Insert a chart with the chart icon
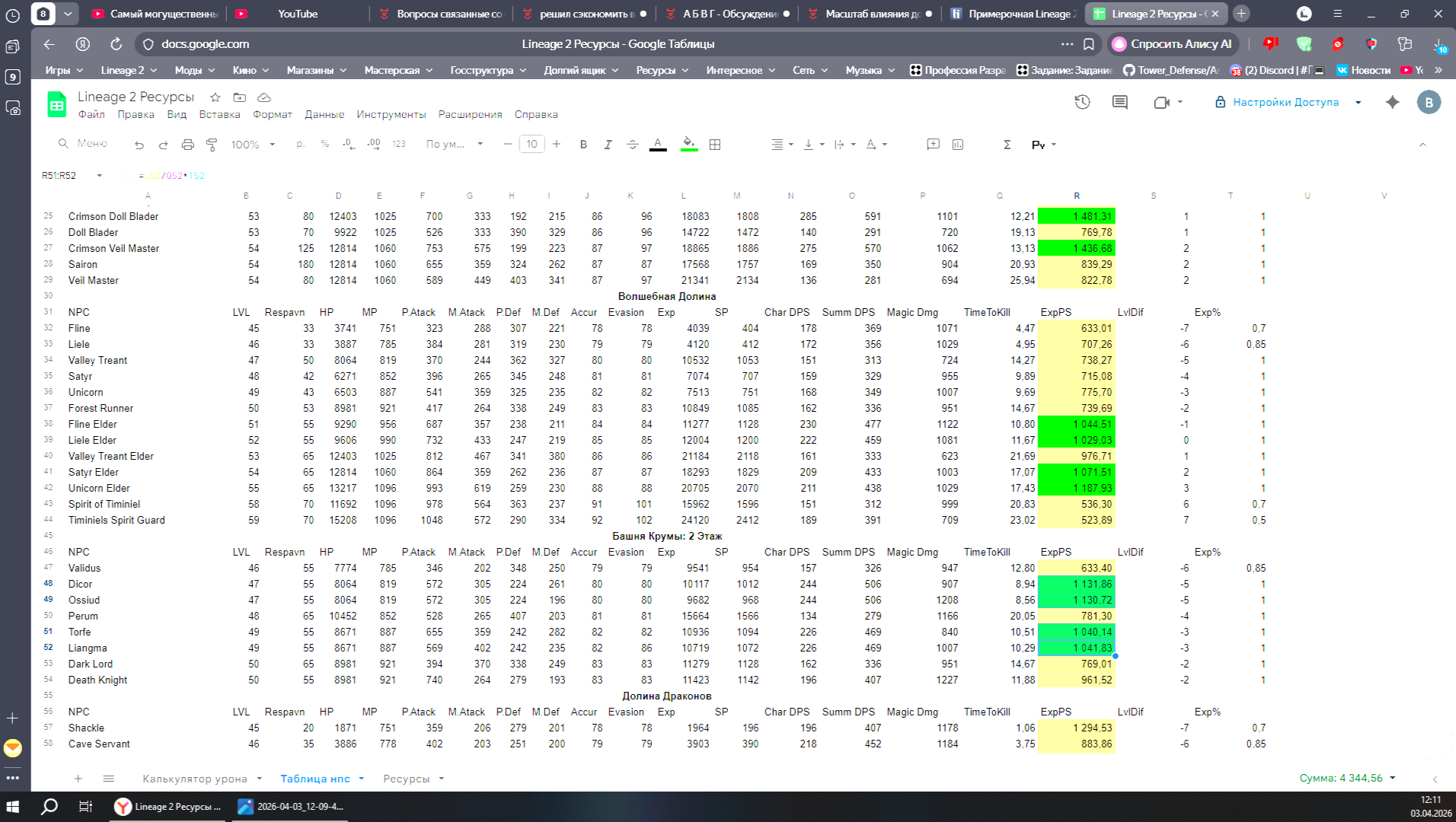This screenshot has height=822, width=1456. click(x=957, y=145)
